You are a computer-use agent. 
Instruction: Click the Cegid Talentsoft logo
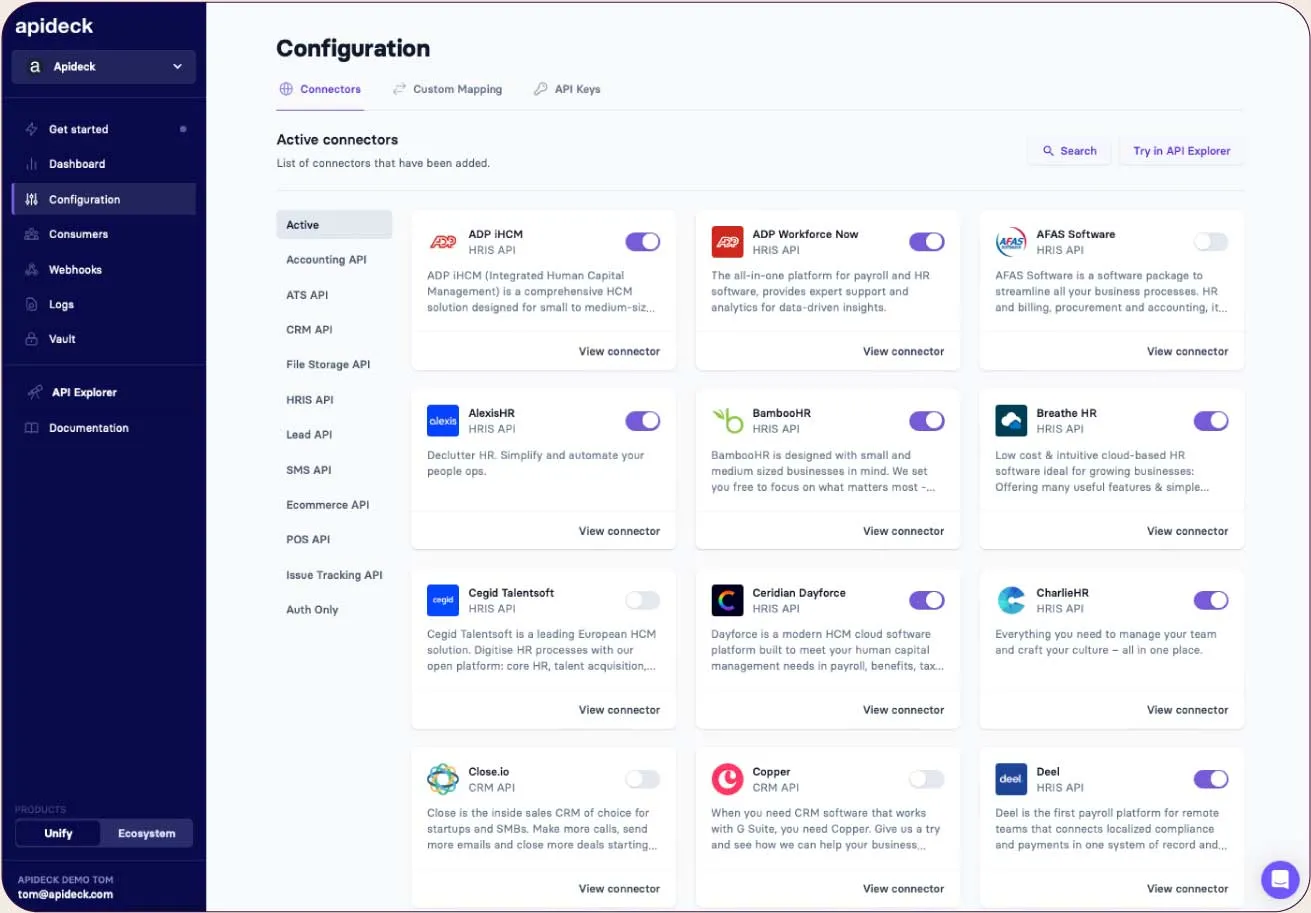(443, 600)
